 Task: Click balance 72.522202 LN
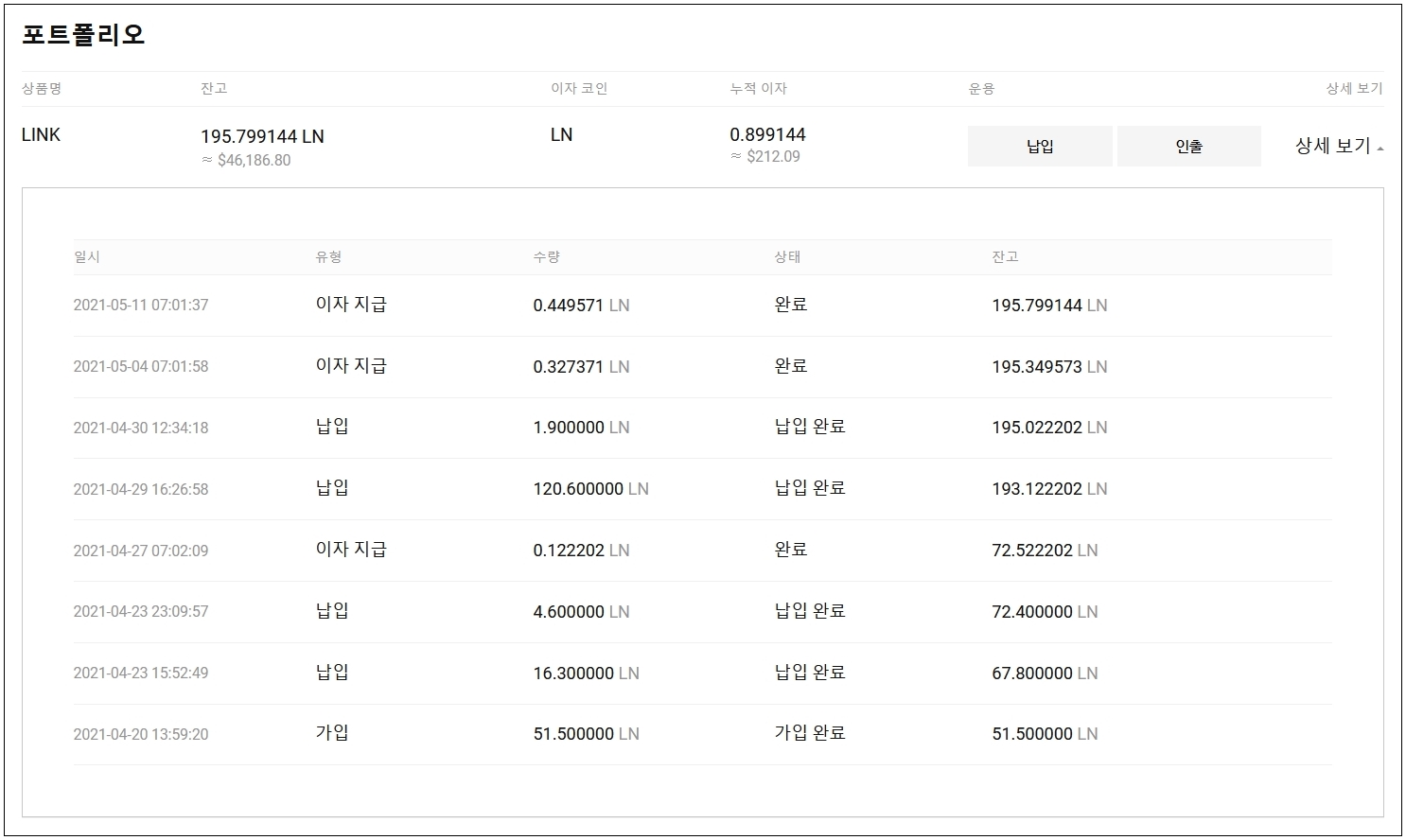click(x=1045, y=551)
